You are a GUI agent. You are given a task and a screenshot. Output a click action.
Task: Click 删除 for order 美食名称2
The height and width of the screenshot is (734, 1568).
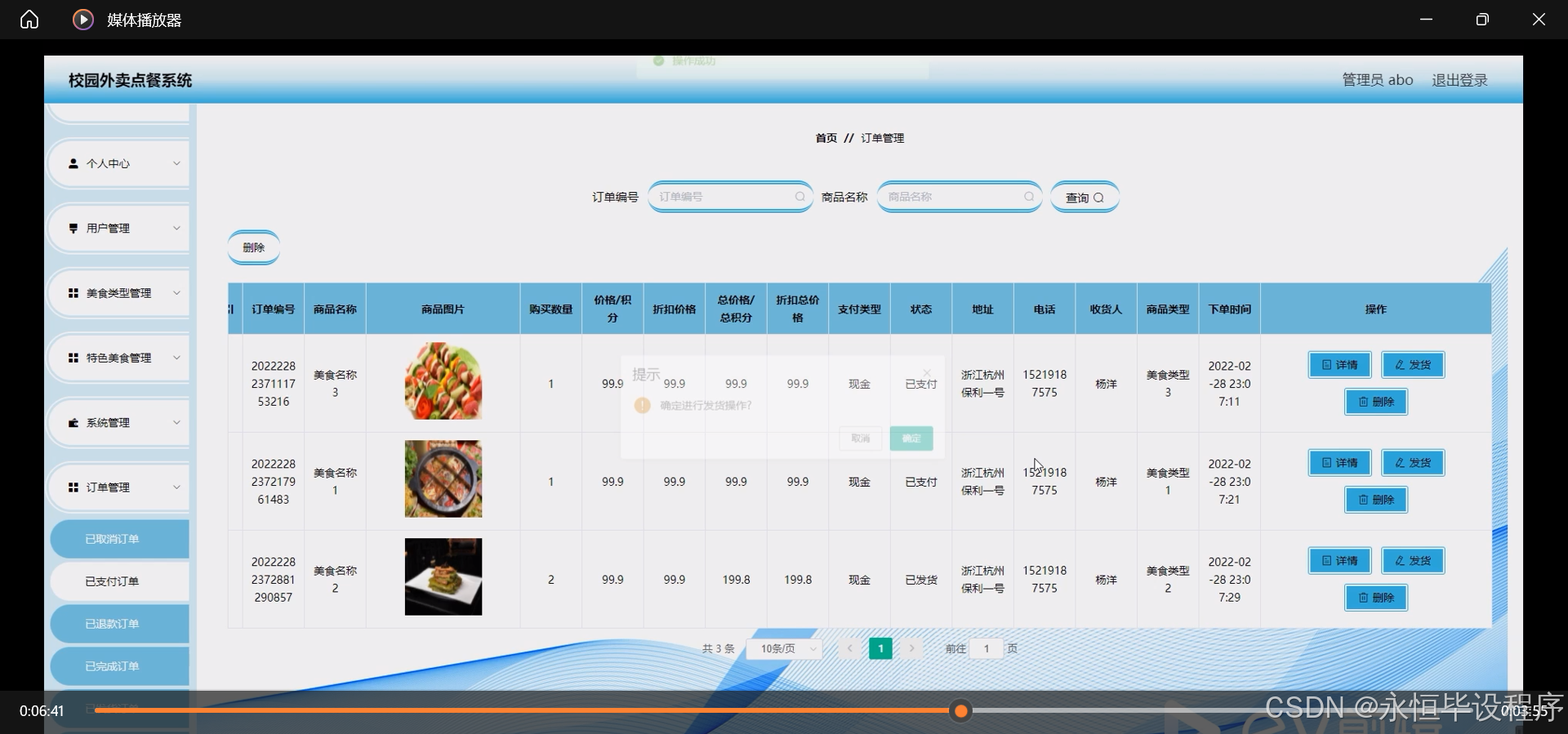[x=1376, y=598]
